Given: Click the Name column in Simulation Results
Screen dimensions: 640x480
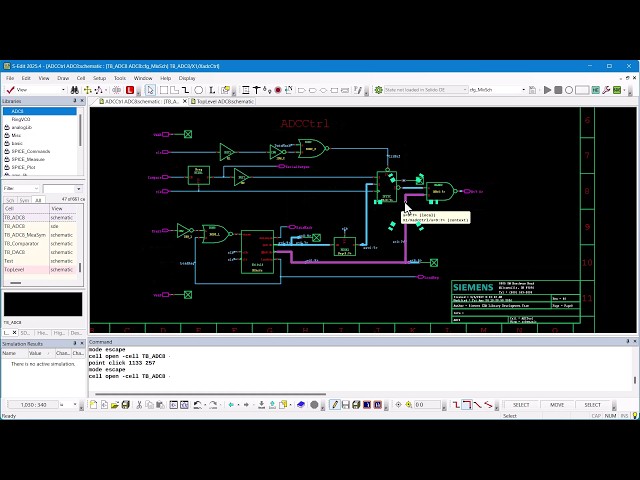Looking at the screenshot, I should [14, 353].
